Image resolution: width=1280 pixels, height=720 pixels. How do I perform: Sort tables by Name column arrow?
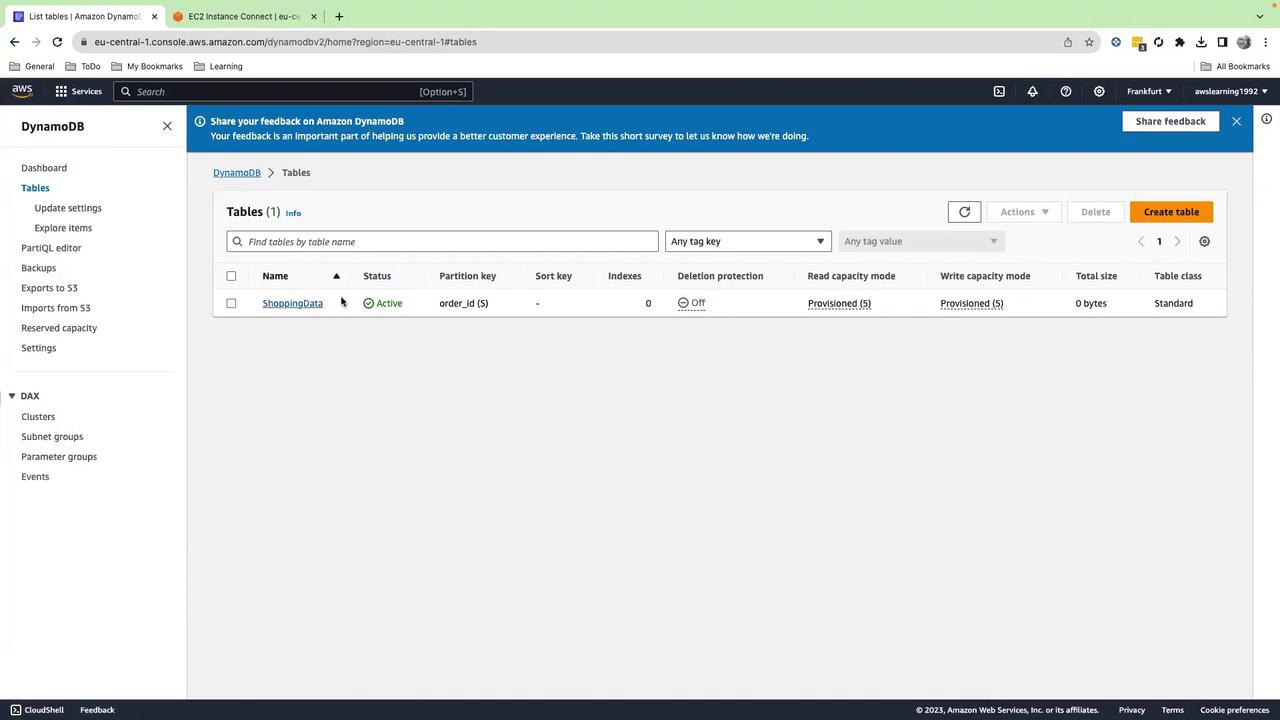pos(336,276)
